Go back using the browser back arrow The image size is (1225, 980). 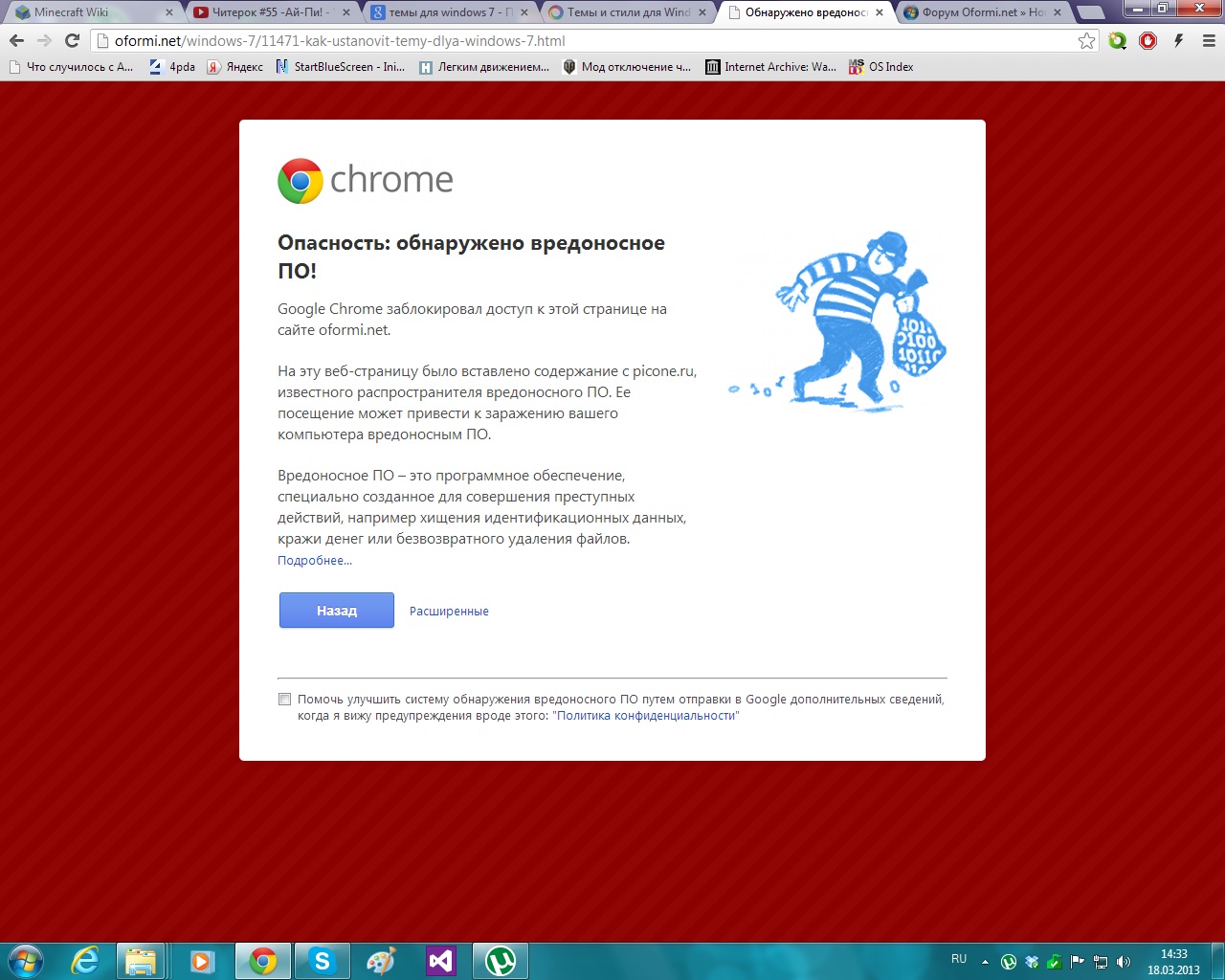click(16, 41)
